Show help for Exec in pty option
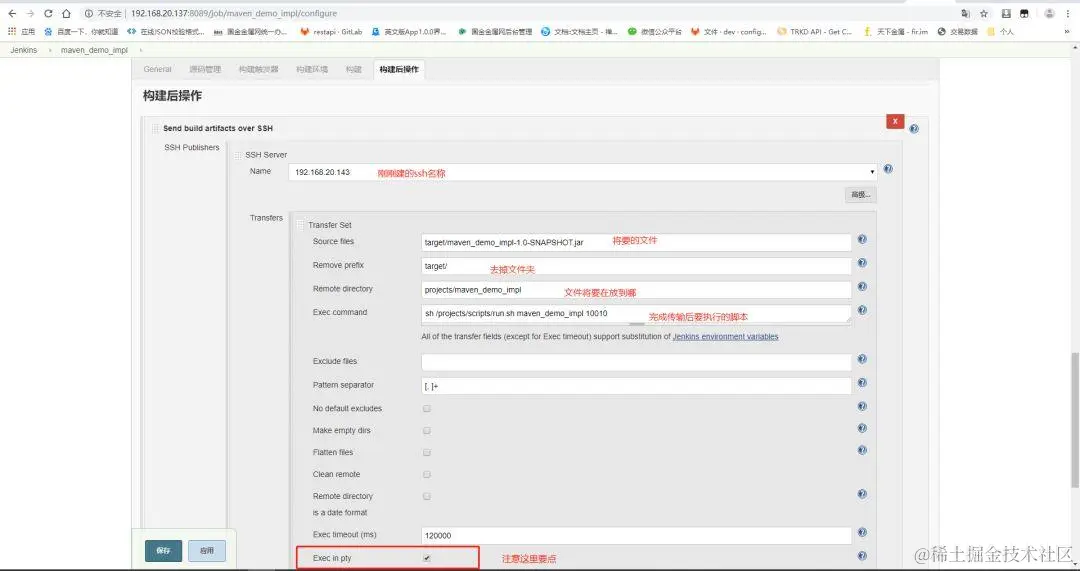Image resolution: width=1080 pixels, height=571 pixels. [x=862, y=557]
